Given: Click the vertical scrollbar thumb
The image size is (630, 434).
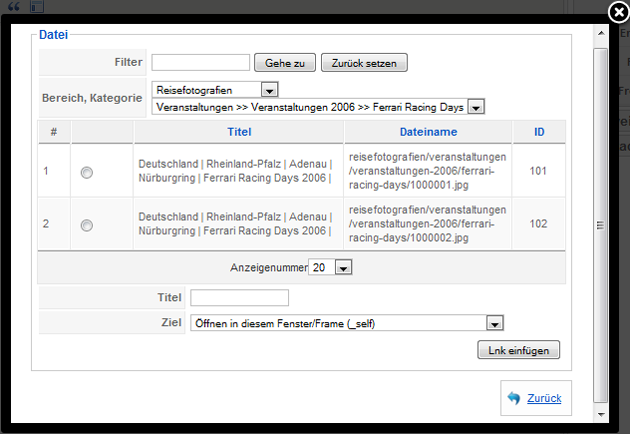Looking at the screenshot, I should [601, 225].
